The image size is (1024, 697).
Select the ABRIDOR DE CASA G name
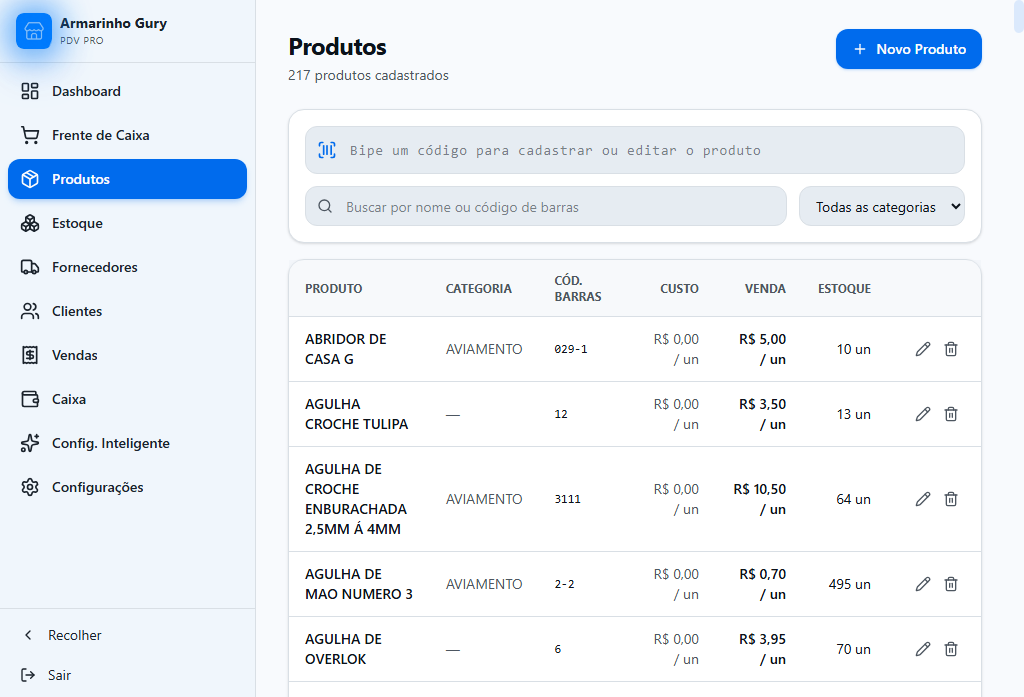pyautogui.click(x=345, y=349)
